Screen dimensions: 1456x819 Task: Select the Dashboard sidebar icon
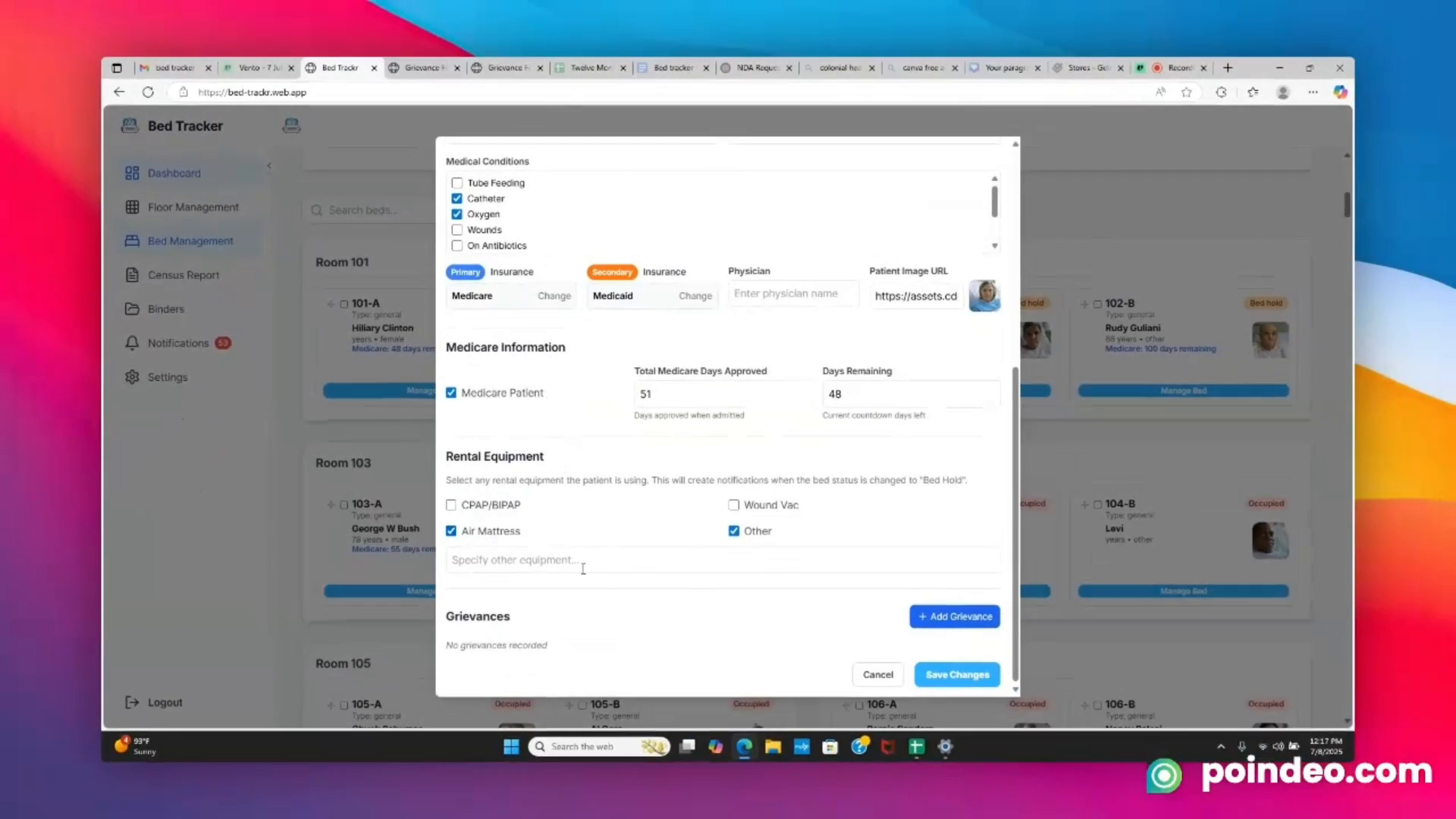click(132, 173)
